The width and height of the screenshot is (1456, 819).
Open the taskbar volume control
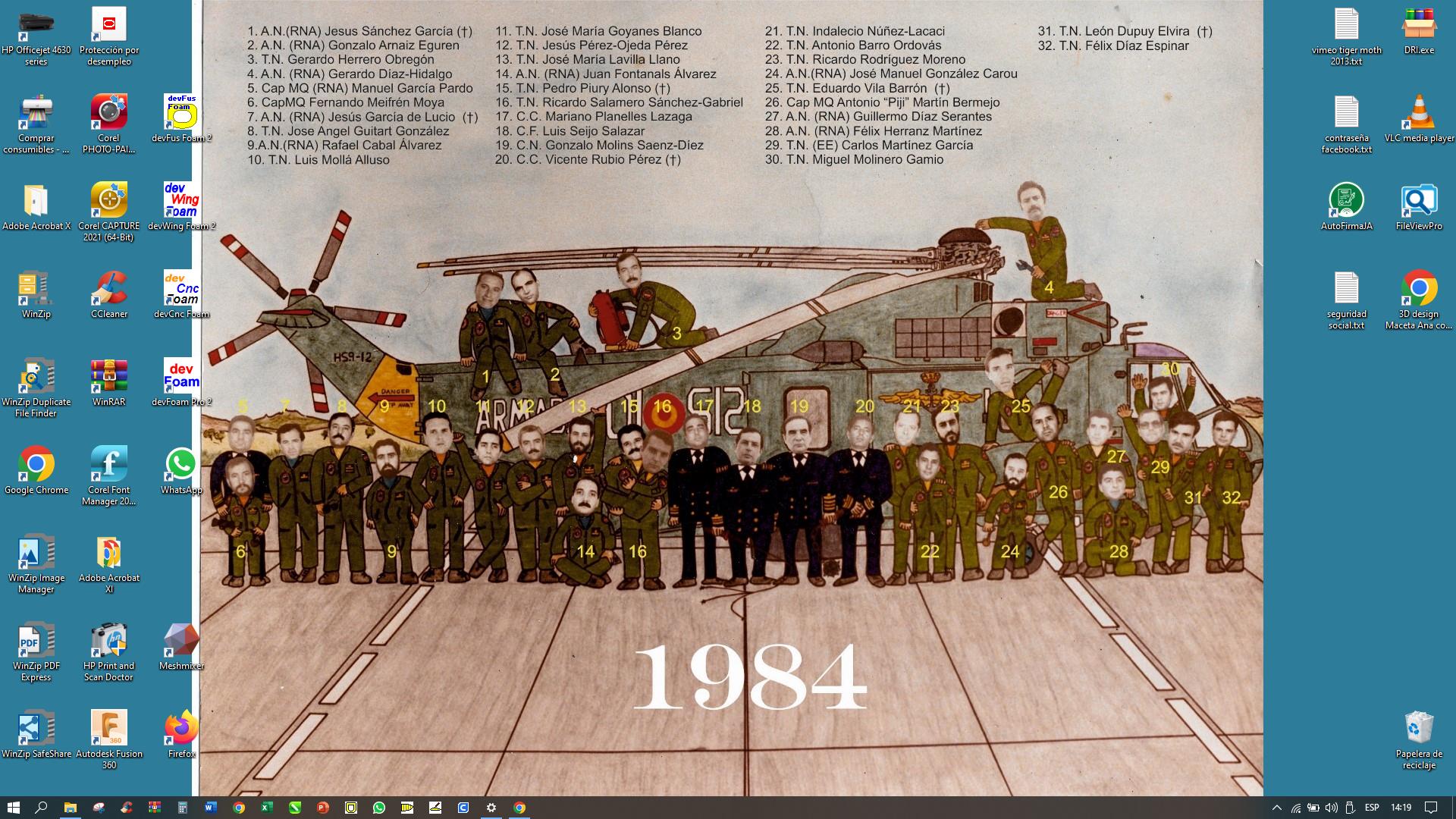pyautogui.click(x=1332, y=808)
